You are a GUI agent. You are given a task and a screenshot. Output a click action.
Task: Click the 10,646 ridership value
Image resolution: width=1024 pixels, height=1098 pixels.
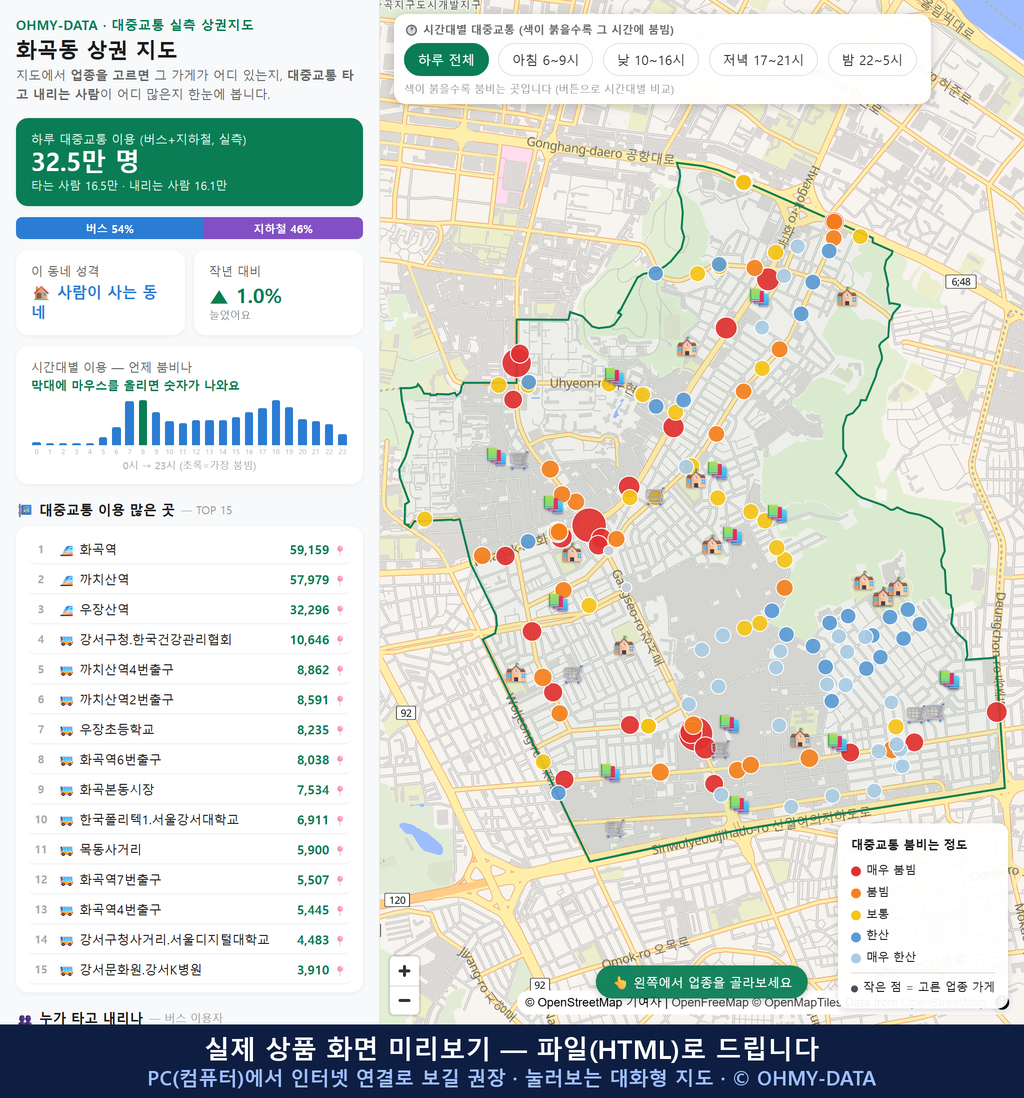(x=310, y=640)
